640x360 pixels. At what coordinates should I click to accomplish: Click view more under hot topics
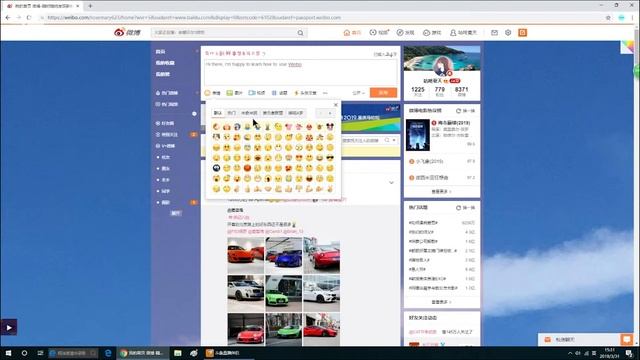coord(441,302)
